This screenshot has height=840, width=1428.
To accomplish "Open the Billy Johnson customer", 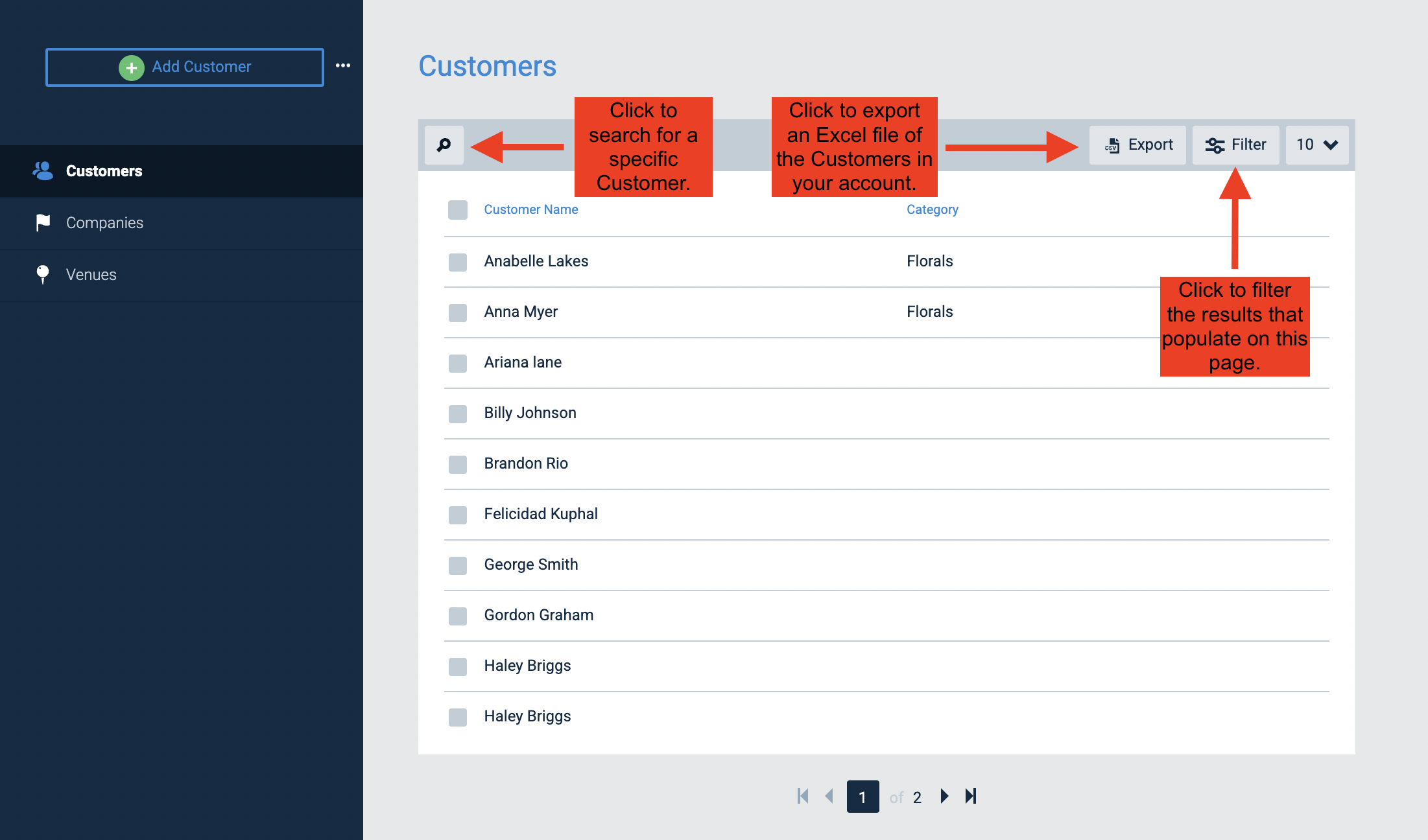I will point(530,413).
